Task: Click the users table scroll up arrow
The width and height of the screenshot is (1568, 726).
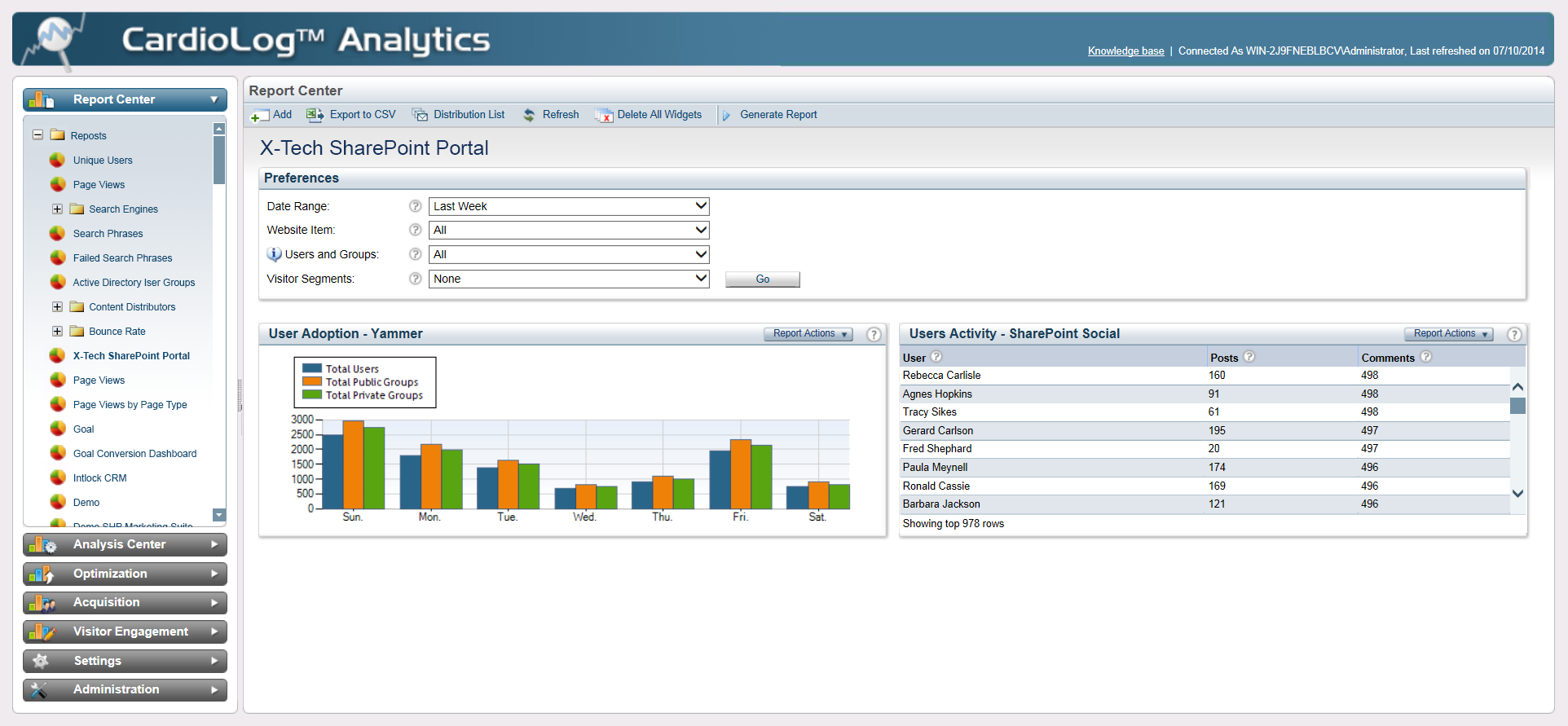Action: 1517,387
